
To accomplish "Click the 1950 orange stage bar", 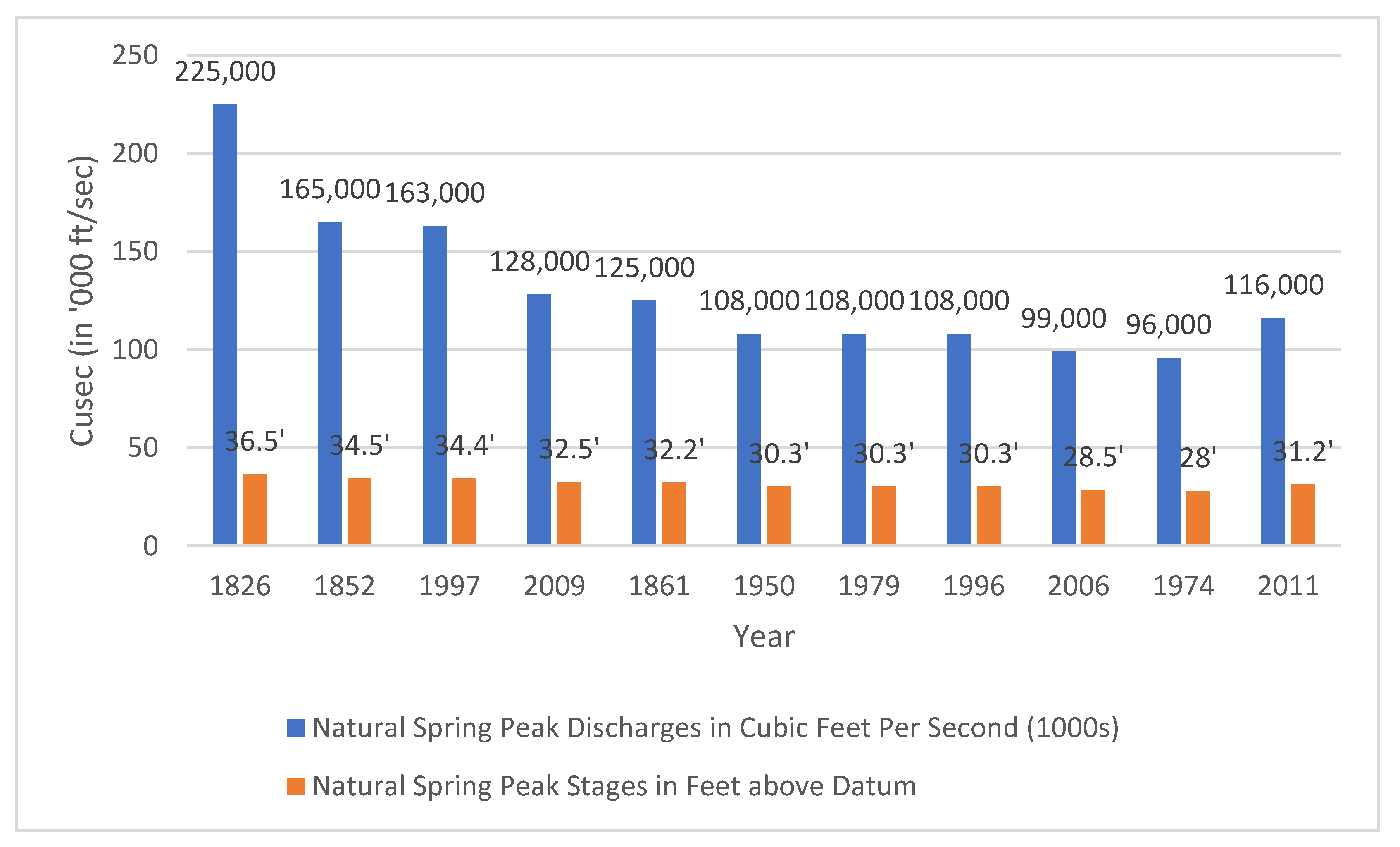I will pyautogui.click(x=779, y=515).
